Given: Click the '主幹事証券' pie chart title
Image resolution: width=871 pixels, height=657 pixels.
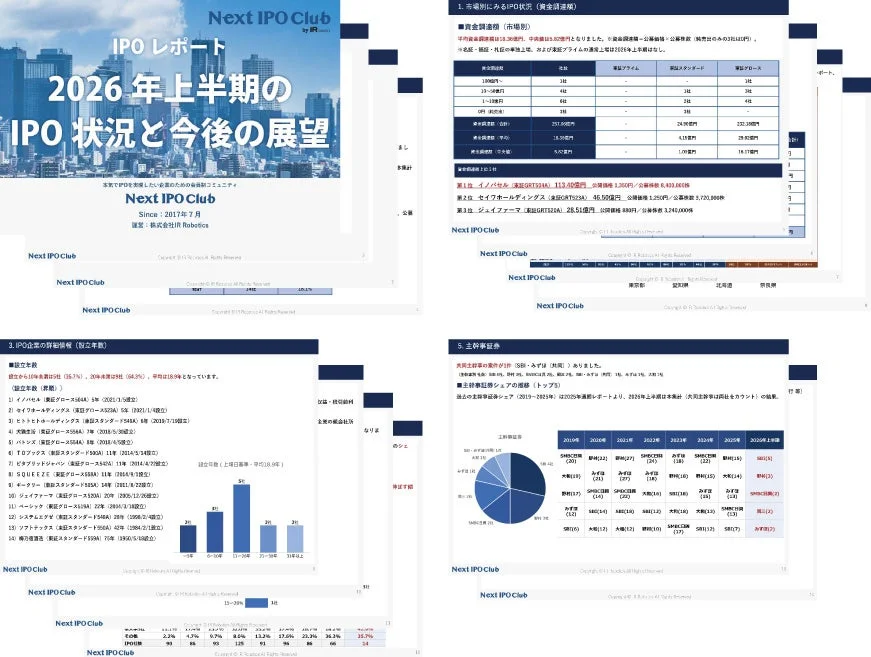Looking at the screenshot, I should pos(509,437).
